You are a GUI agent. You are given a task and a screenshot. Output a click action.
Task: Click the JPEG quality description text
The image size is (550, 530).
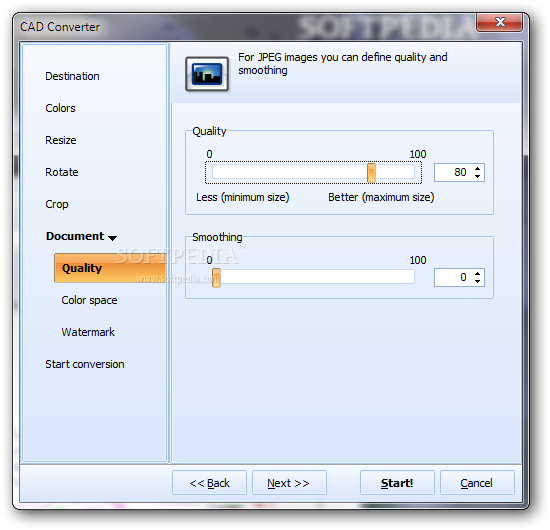pos(343,63)
